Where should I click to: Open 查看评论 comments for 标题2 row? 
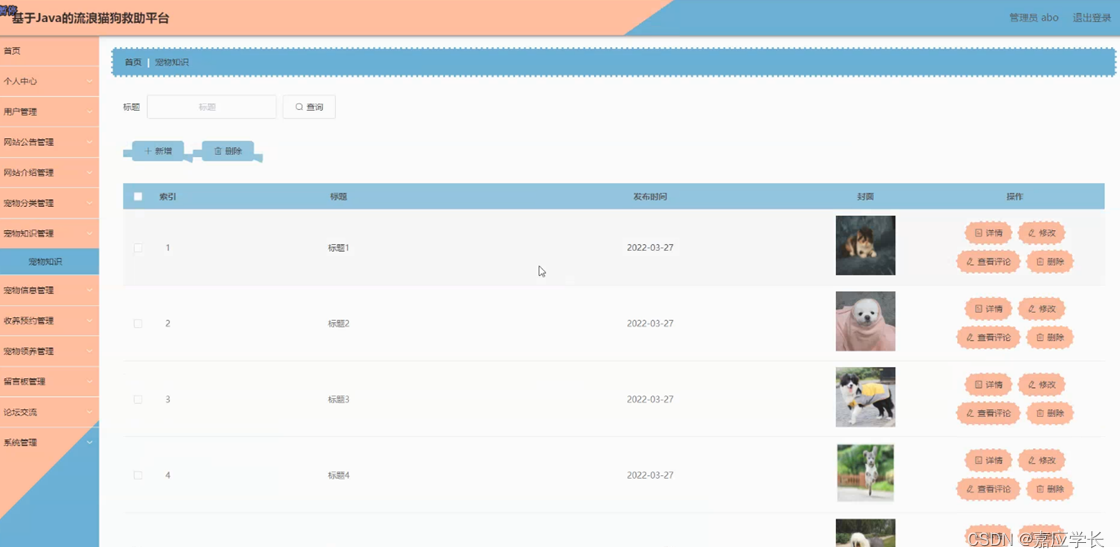point(989,337)
